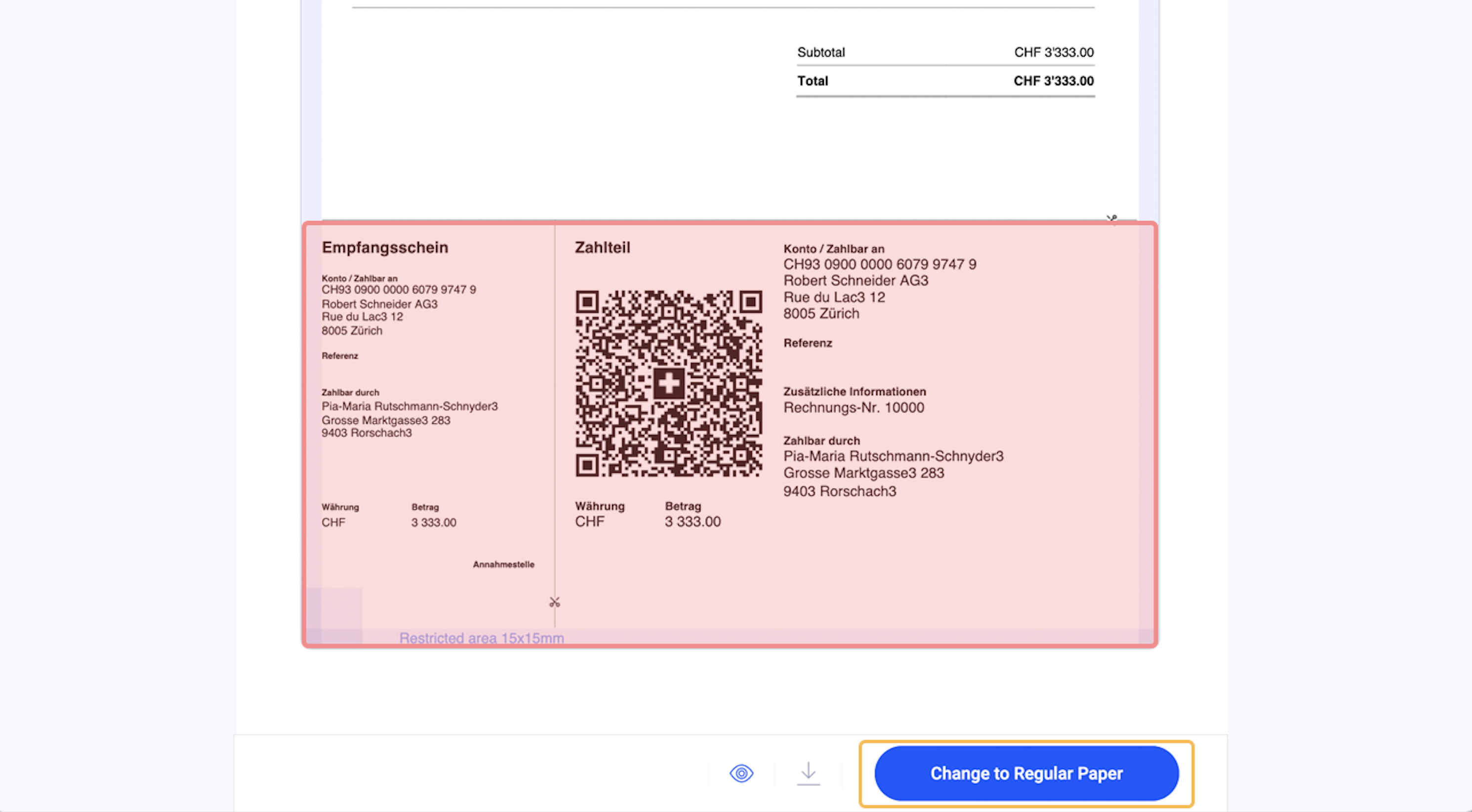Click 'Zahlbar durch' label in the Zahlteil
Image resolution: width=1472 pixels, height=812 pixels.
pos(821,441)
